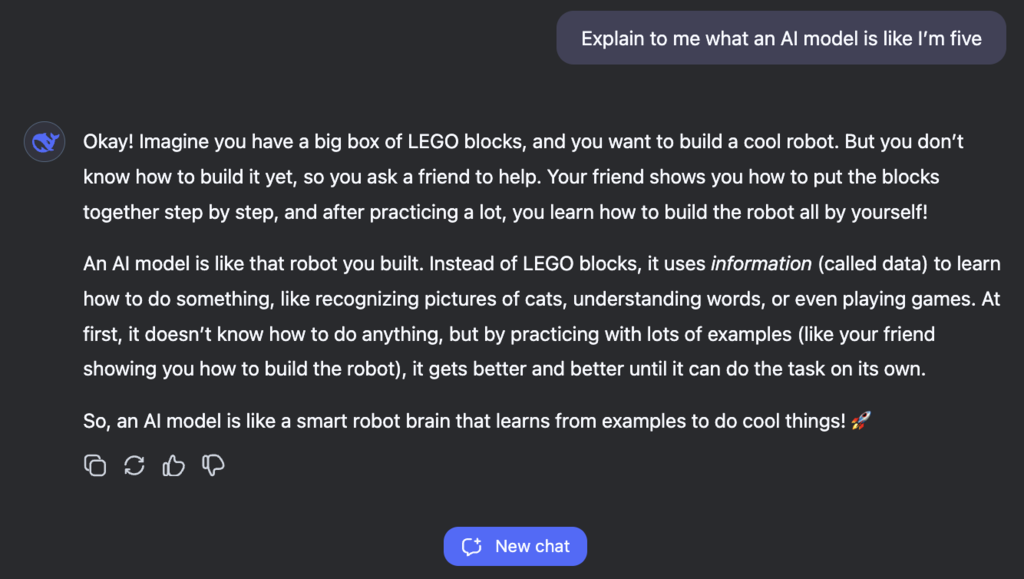Click the chat-plus icon inside New chat
The height and width of the screenshot is (579, 1024).
point(471,546)
